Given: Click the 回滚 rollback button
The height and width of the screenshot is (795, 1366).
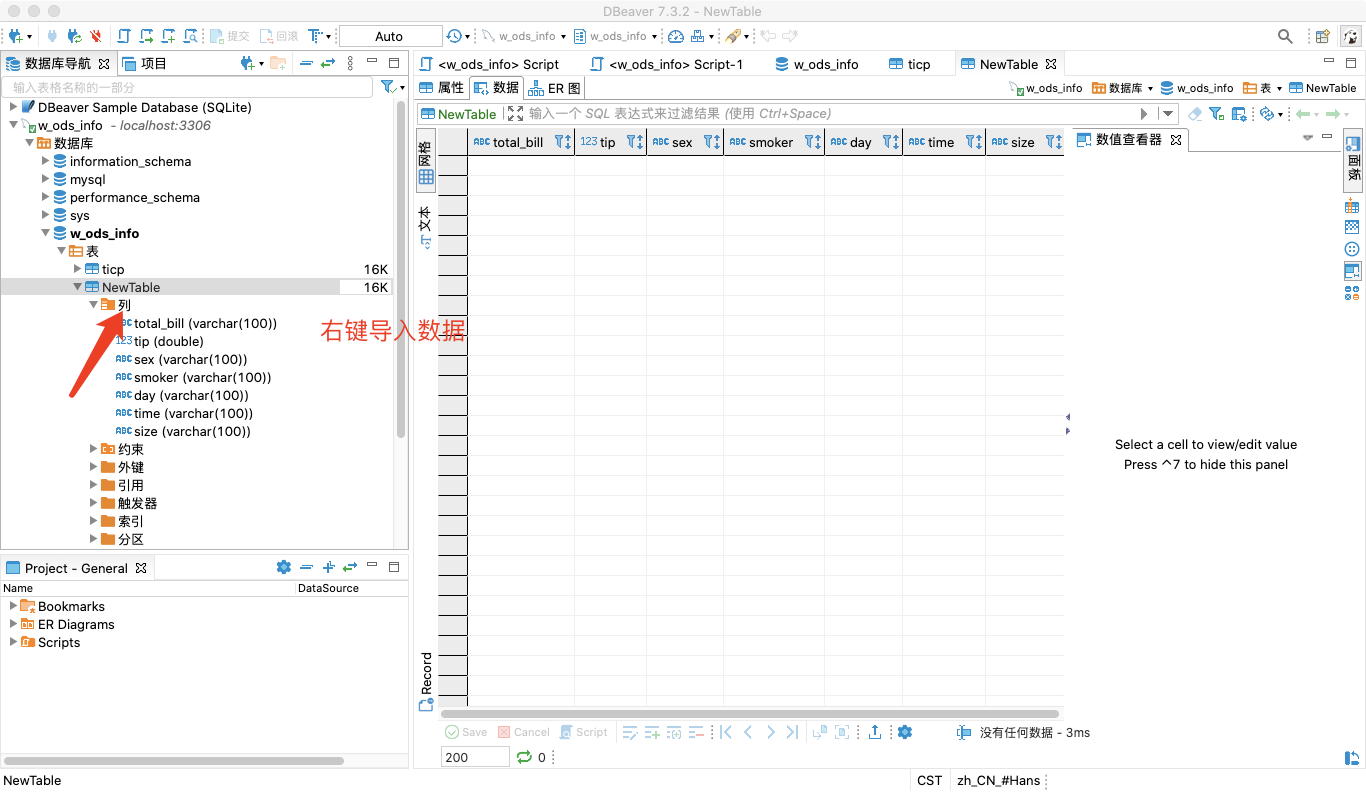Looking at the screenshot, I should (279, 36).
